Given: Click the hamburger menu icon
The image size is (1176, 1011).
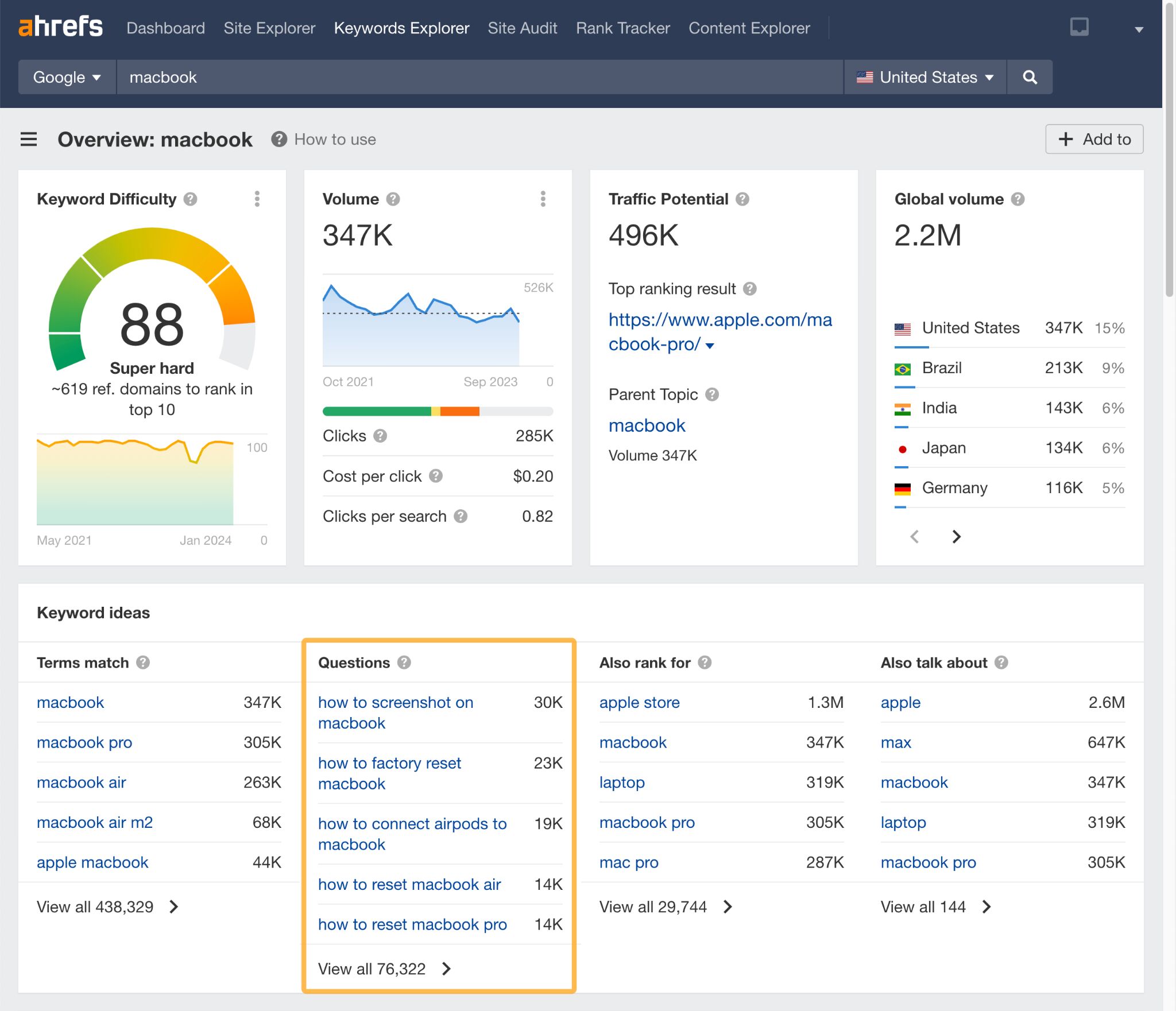Looking at the screenshot, I should pyautogui.click(x=28, y=139).
